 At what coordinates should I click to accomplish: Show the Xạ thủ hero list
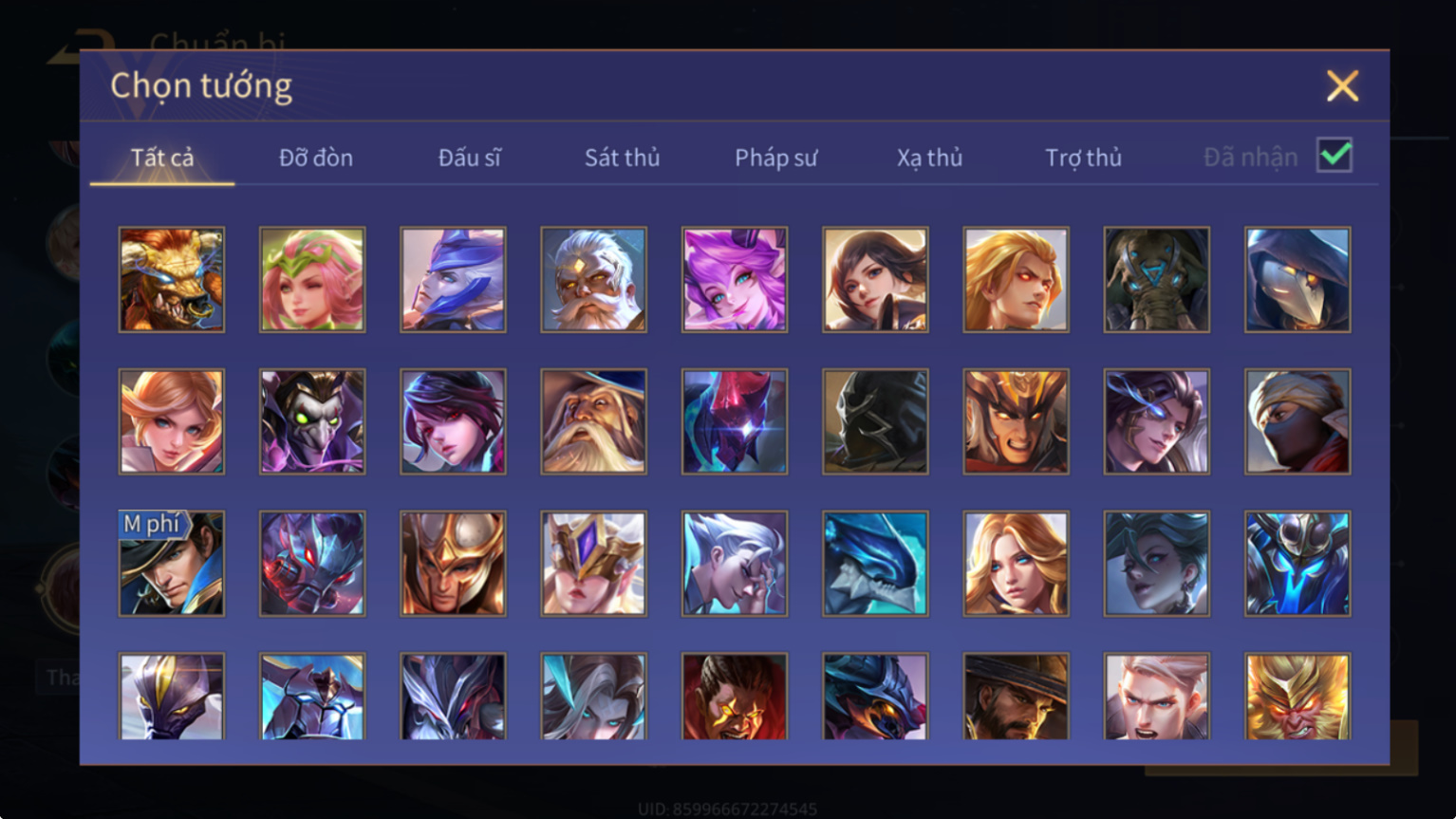pyautogui.click(x=929, y=158)
